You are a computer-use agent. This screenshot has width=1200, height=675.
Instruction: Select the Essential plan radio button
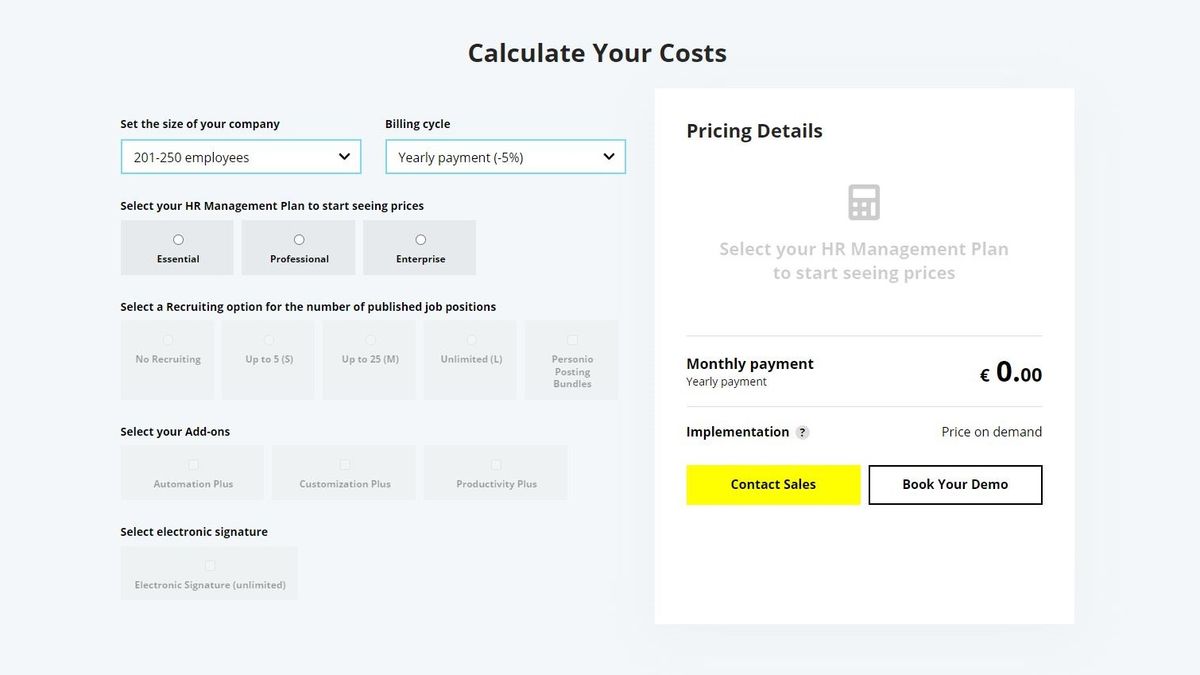[178, 240]
